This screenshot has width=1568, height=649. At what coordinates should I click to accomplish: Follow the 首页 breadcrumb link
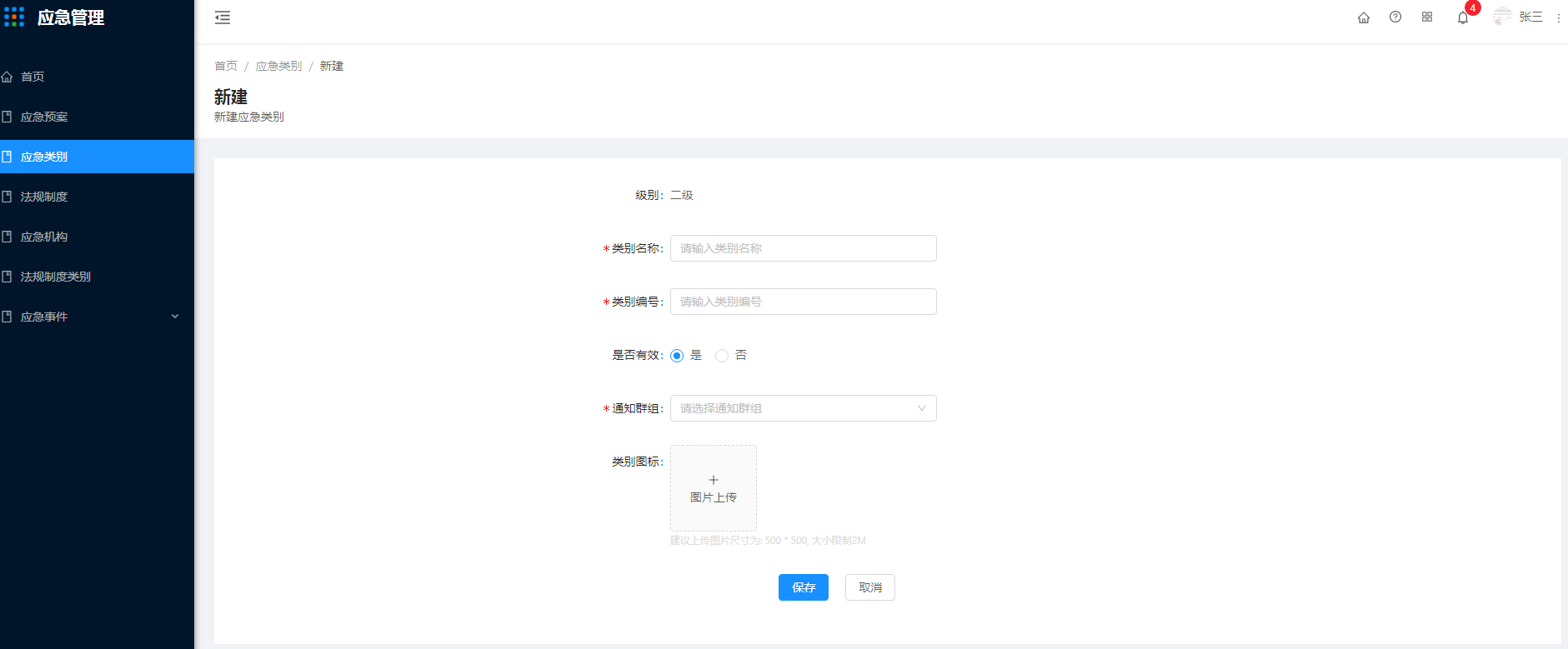pyautogui.click(x=226, y=66)
